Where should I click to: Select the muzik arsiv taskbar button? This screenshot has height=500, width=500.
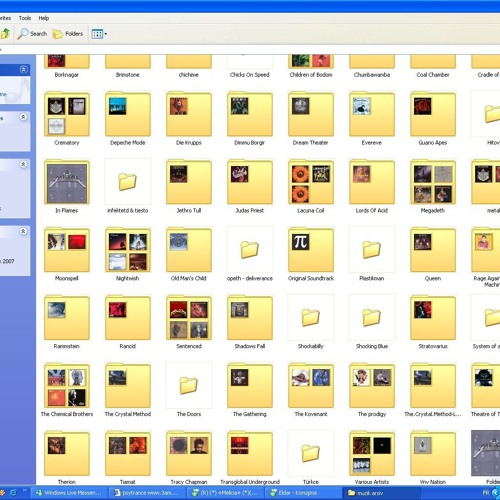382,493
